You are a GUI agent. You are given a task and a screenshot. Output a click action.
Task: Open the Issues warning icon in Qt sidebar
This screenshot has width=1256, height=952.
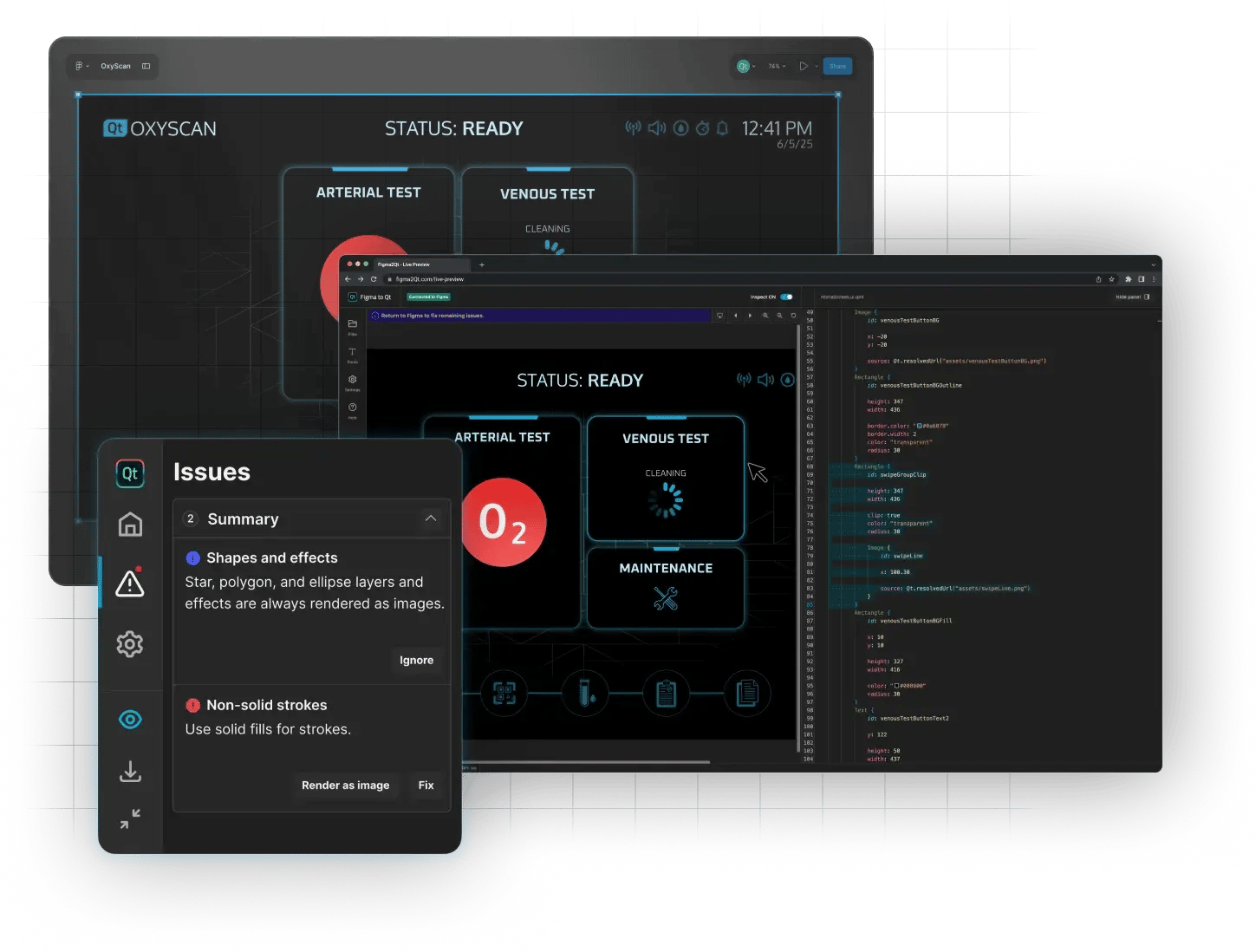130,583
